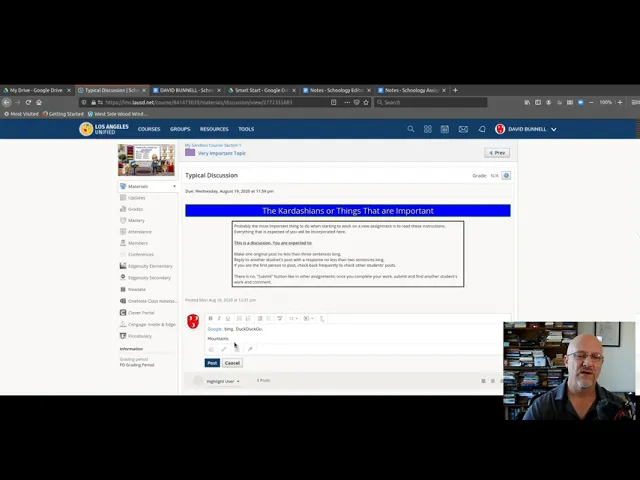Open Newsela in the course sidebar
The image size is (640, 480).
[x=136, y=289]
